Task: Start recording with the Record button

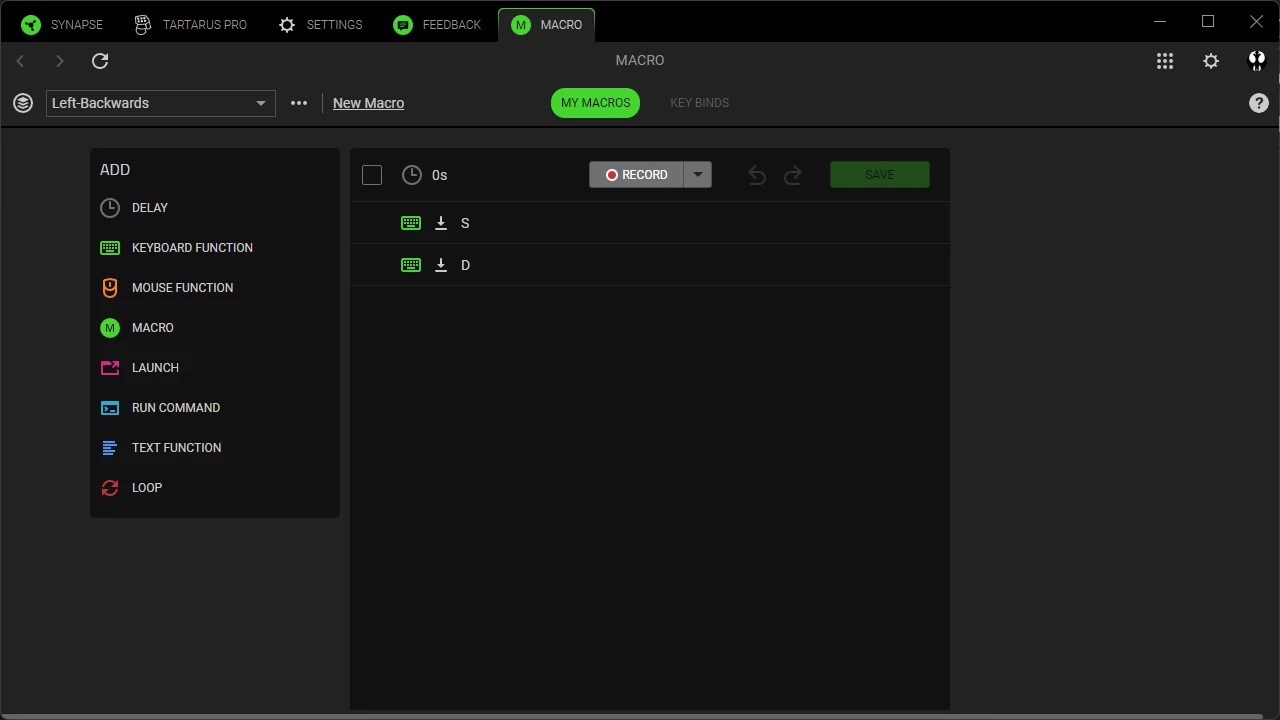Action: (x=636, y=175)
